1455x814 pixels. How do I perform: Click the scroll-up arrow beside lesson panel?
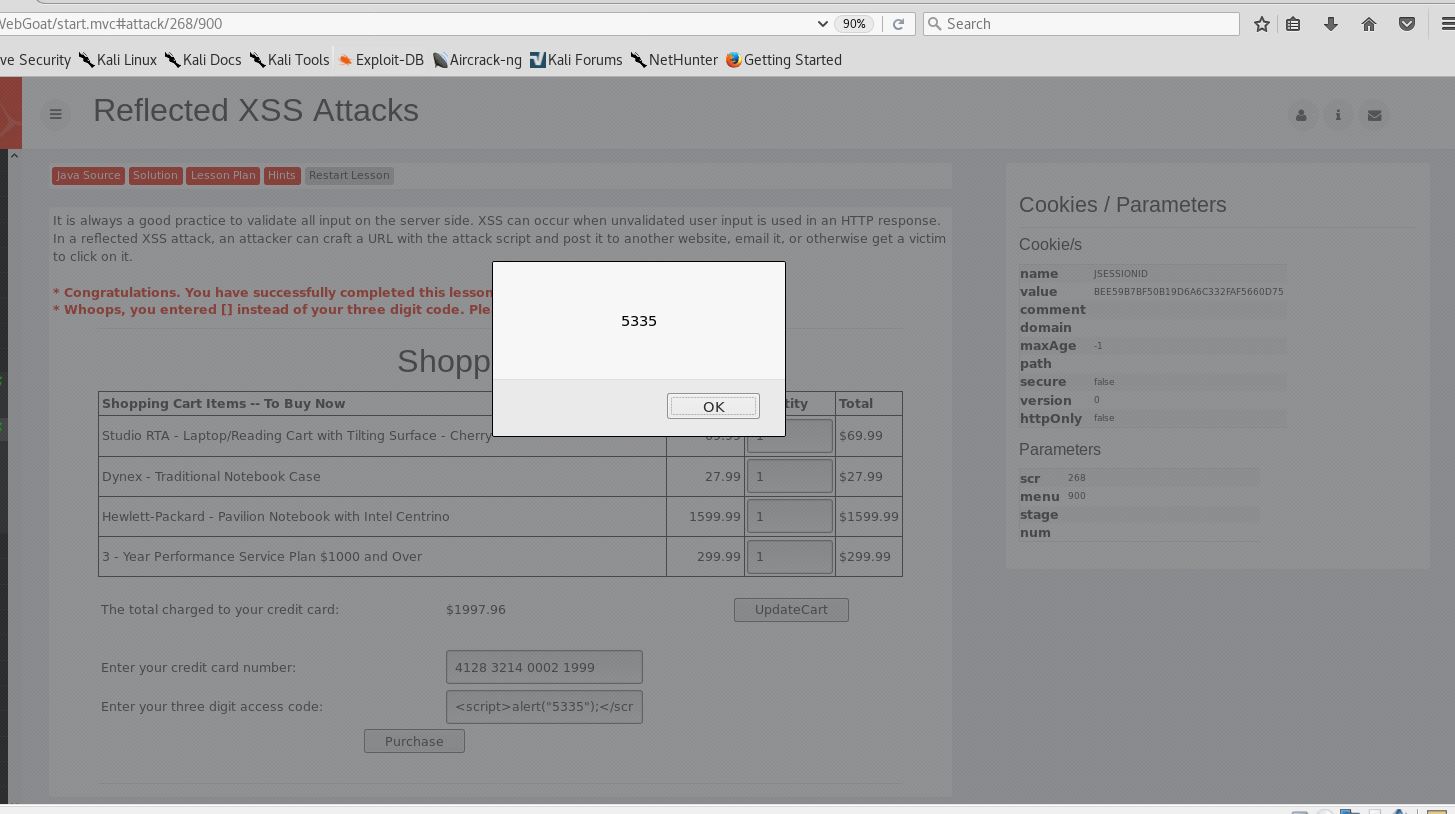(14, 155)
